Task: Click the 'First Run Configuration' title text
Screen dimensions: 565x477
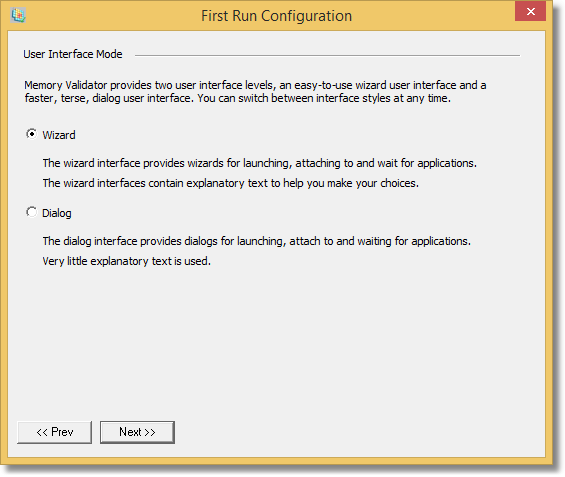Action: [276, 16]
